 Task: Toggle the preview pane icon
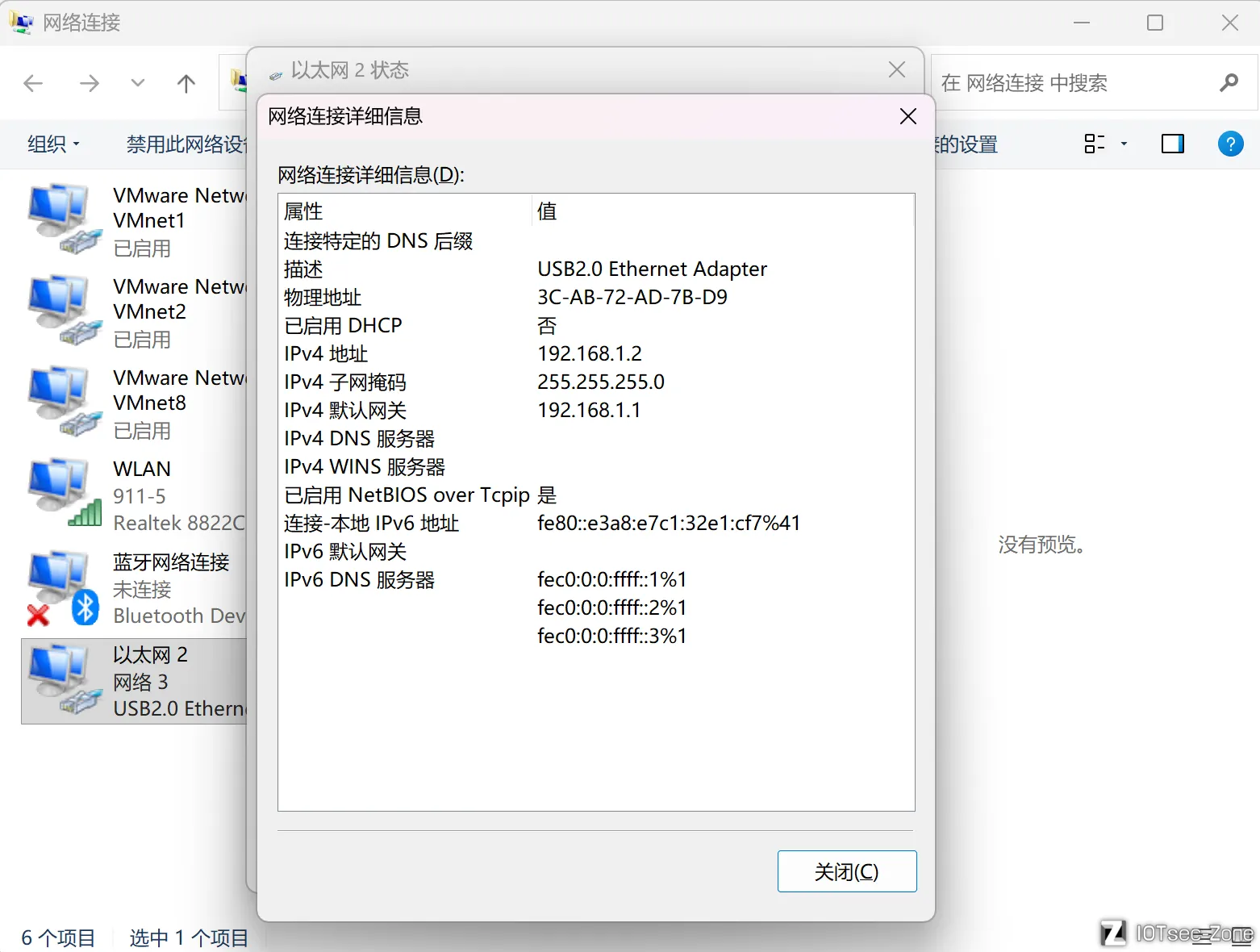[1172, 144]
